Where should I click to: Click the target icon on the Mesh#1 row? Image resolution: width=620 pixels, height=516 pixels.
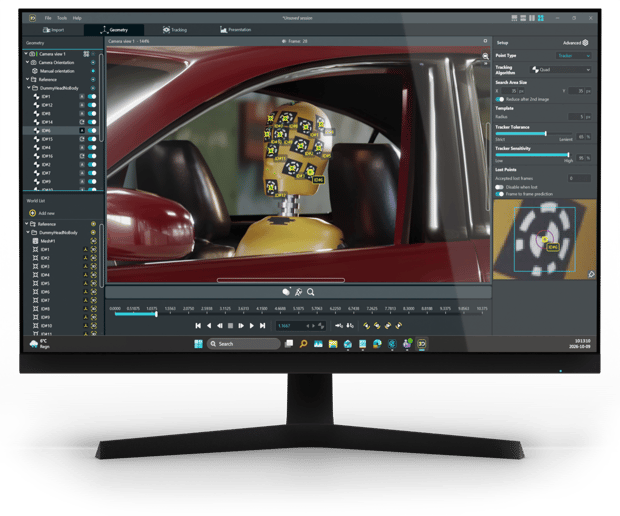click(94, 241)
